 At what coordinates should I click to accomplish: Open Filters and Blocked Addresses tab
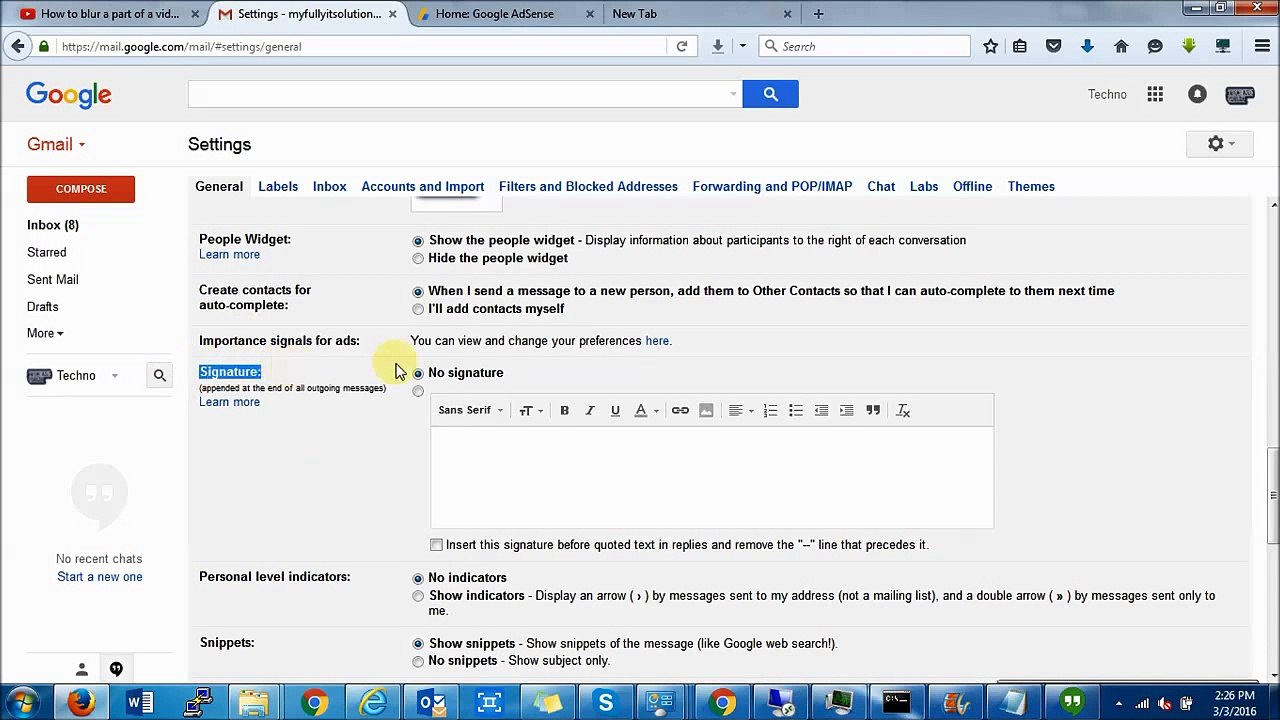click(588, 186)
